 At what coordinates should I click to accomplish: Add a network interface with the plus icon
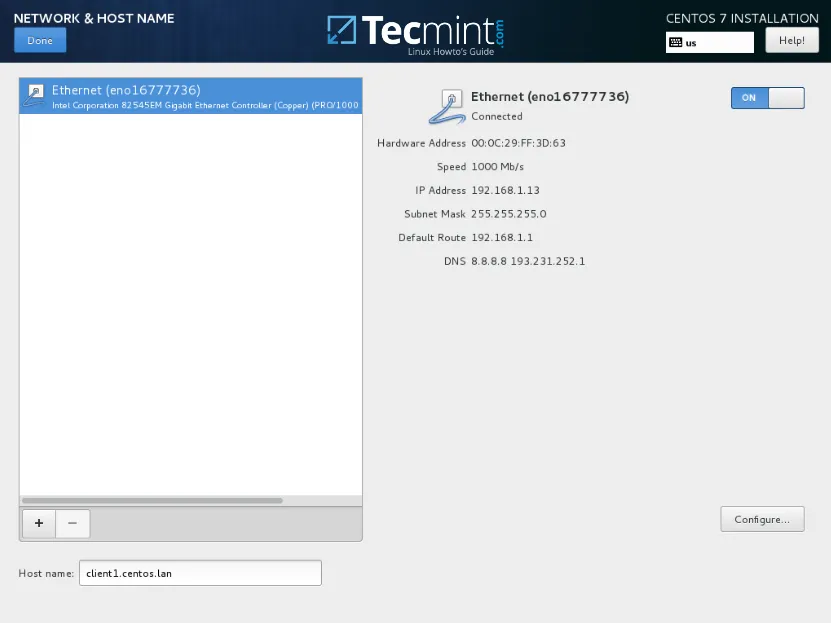coord(39,523)
